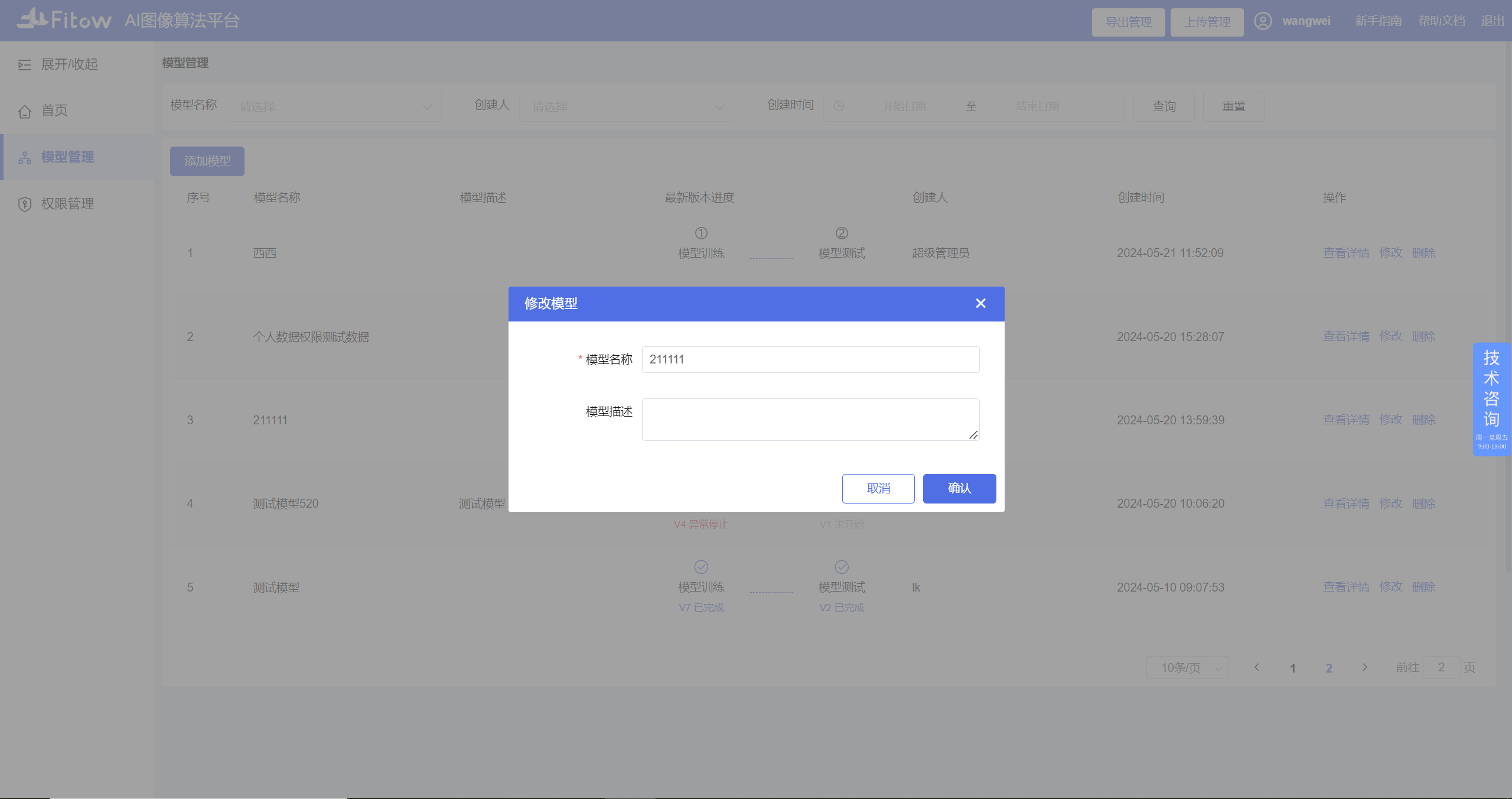This screenshot has height=799, width=1512.
Task: Click the 重置 button
Action: [1233, 106]
